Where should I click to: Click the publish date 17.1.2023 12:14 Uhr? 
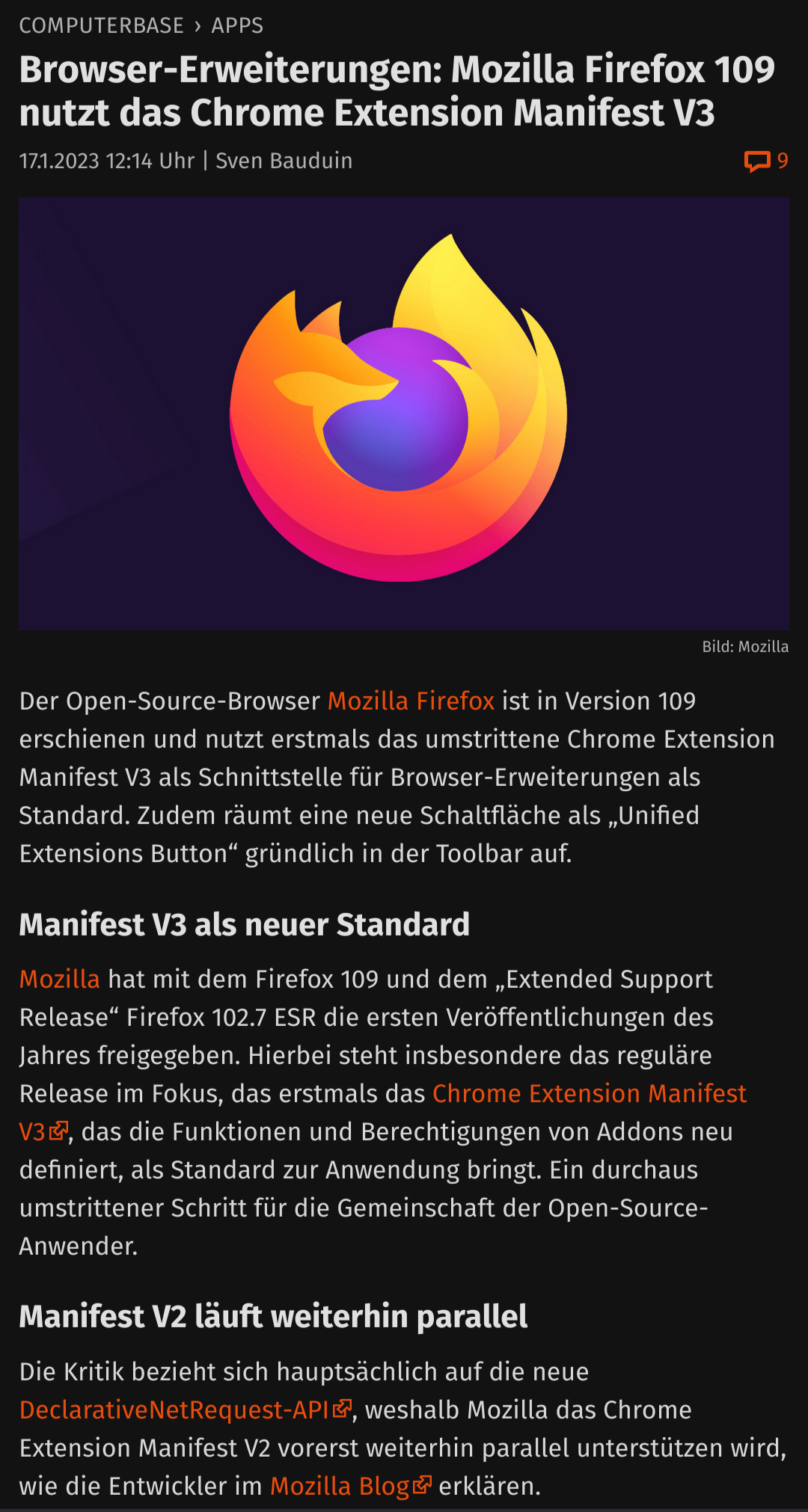pyautogui.click(x=107, y=161)
